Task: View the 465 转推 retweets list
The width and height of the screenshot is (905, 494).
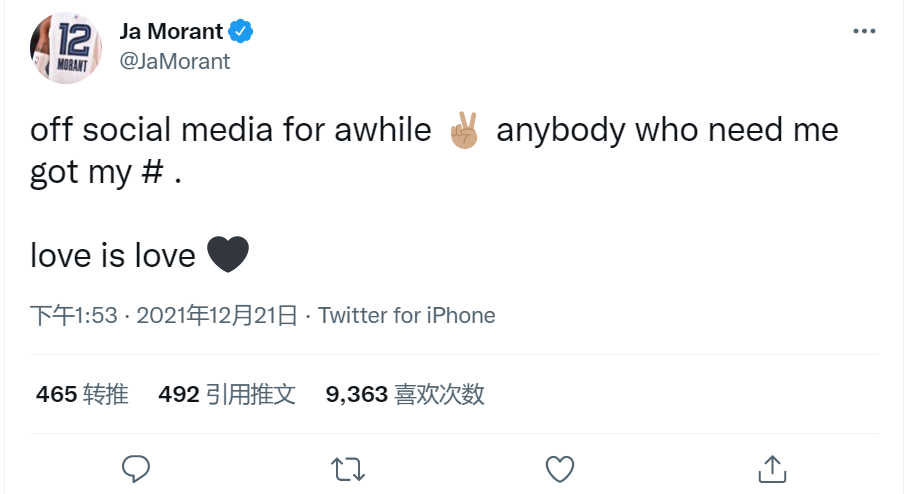Action: tap(82, 394)
